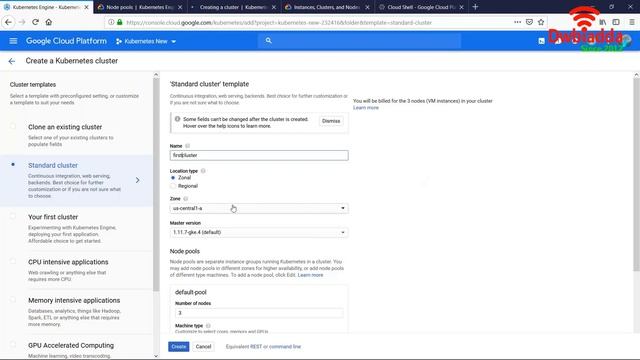Open Learn more link in Node pools

(x=310, y=275)
